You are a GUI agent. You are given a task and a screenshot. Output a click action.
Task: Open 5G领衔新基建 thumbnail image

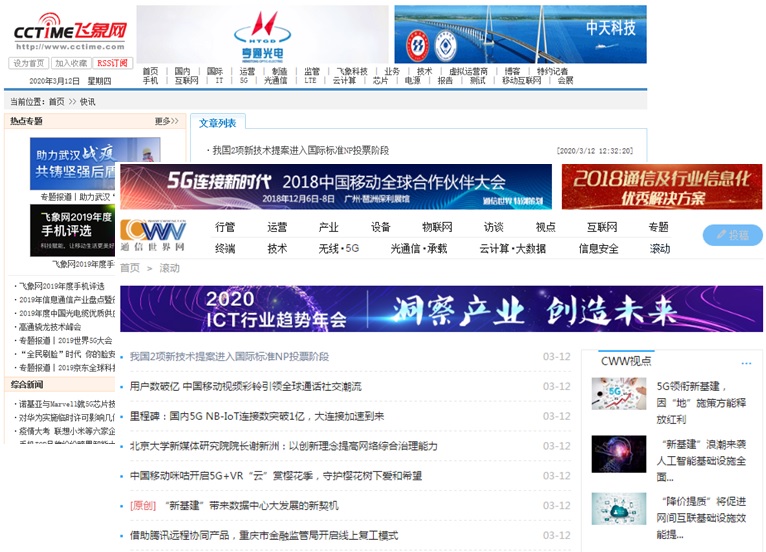pos(618,393)
